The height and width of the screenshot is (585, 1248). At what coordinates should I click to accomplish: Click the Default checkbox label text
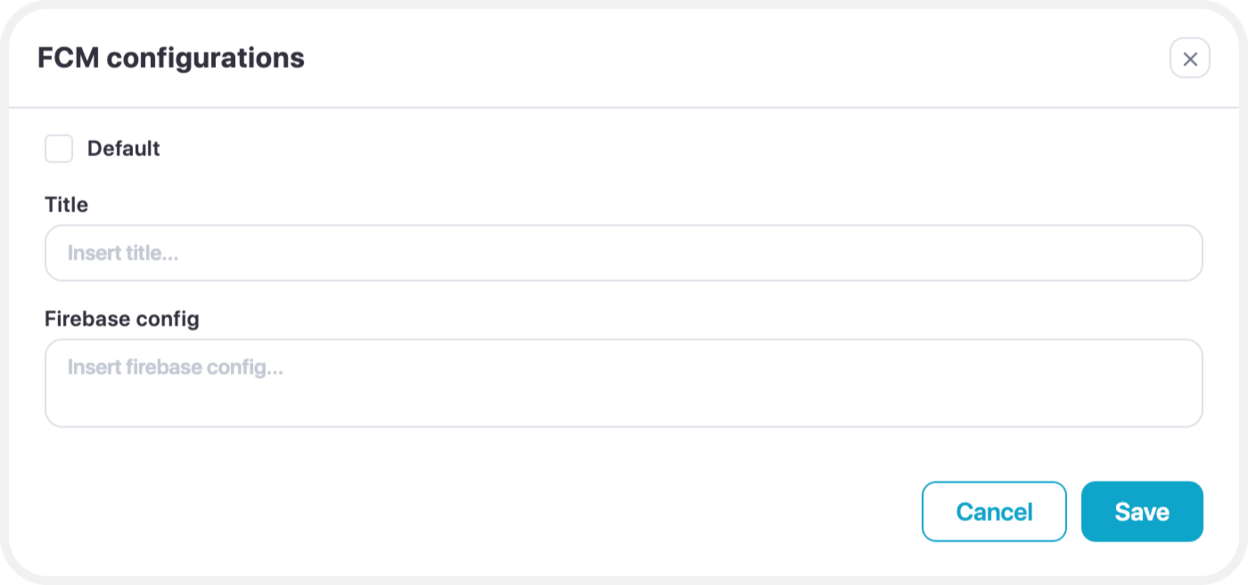(123, 149)
